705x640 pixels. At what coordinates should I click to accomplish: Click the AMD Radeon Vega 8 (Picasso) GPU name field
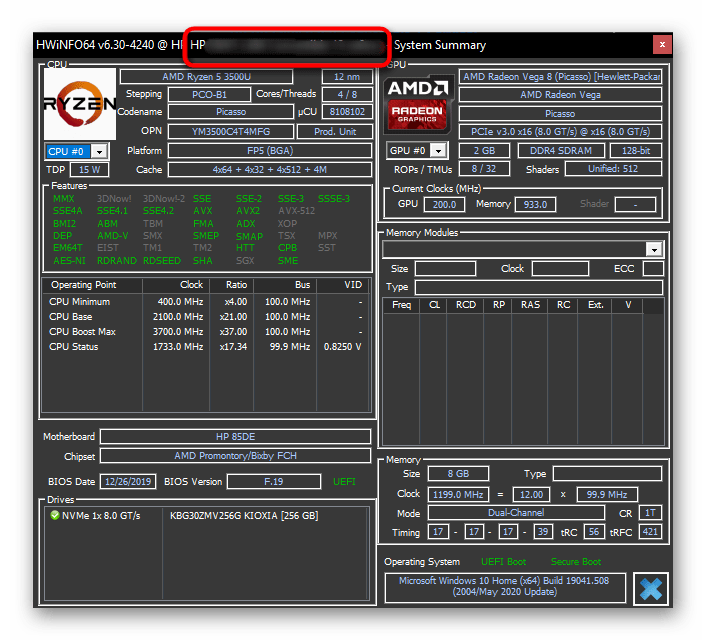(x=560, y=76)
